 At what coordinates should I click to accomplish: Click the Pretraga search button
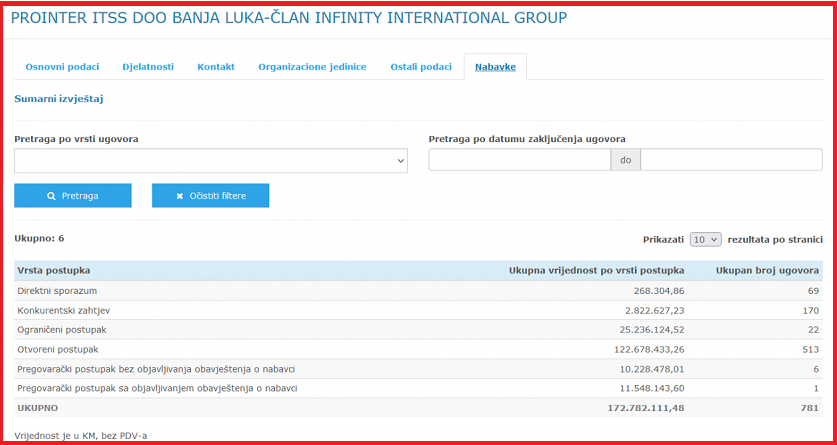pos(73,196)
